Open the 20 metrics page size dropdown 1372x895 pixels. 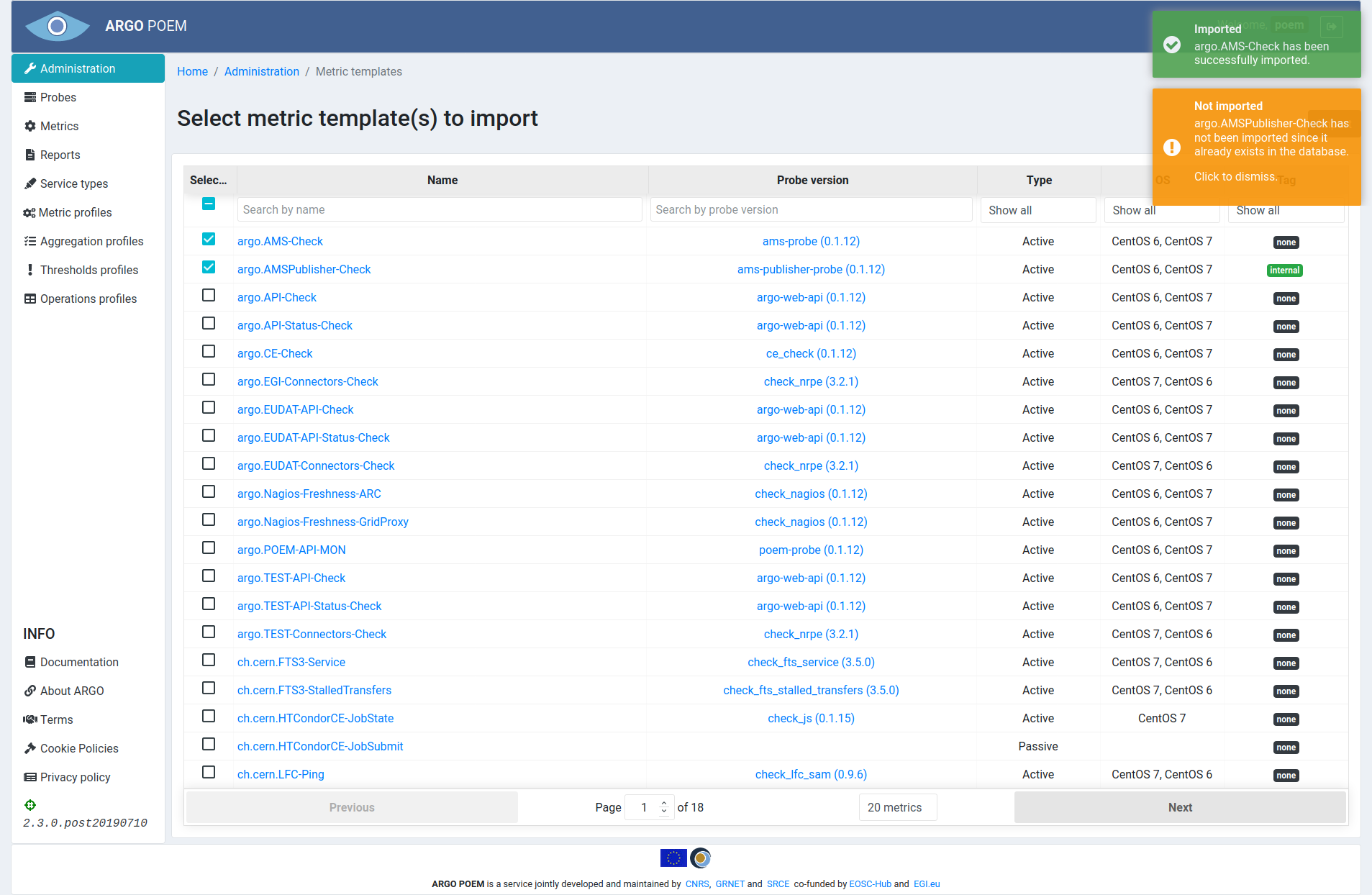[897, 807]
